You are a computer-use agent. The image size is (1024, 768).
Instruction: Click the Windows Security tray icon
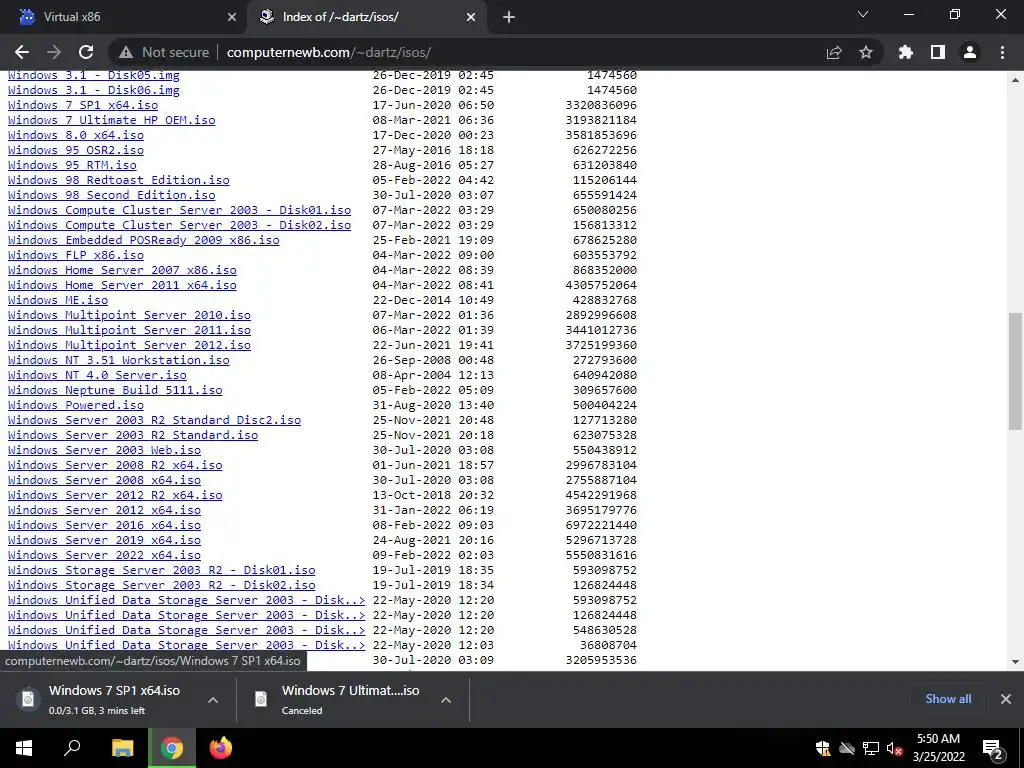(823, 748)
